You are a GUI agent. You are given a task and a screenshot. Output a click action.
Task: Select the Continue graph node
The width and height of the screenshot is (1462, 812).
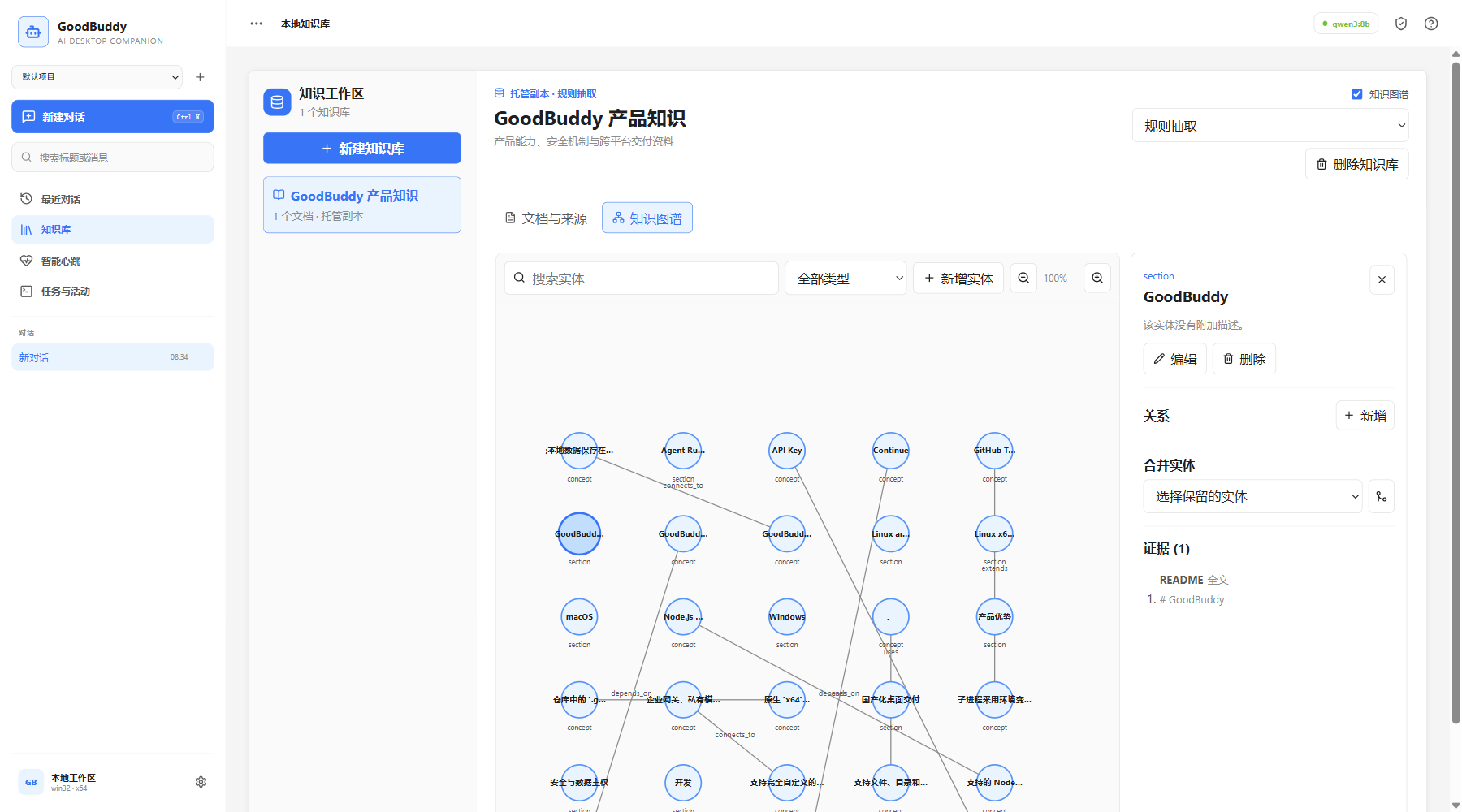(891, 451)
